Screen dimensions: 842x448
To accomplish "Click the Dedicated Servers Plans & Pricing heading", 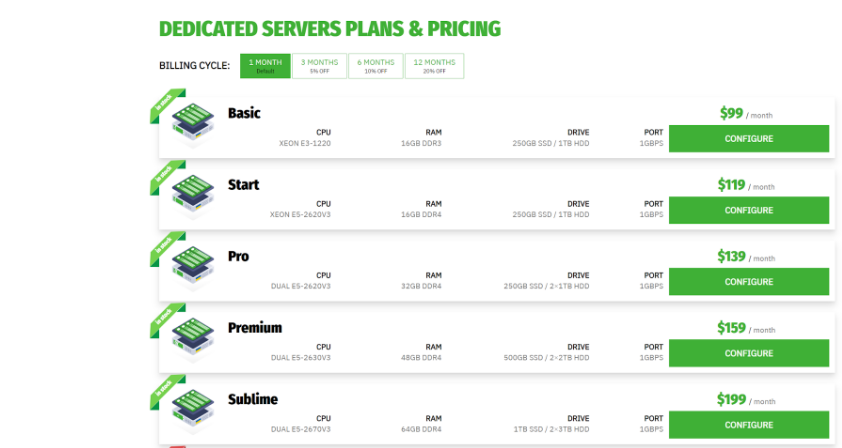I will tap(330, 29).
